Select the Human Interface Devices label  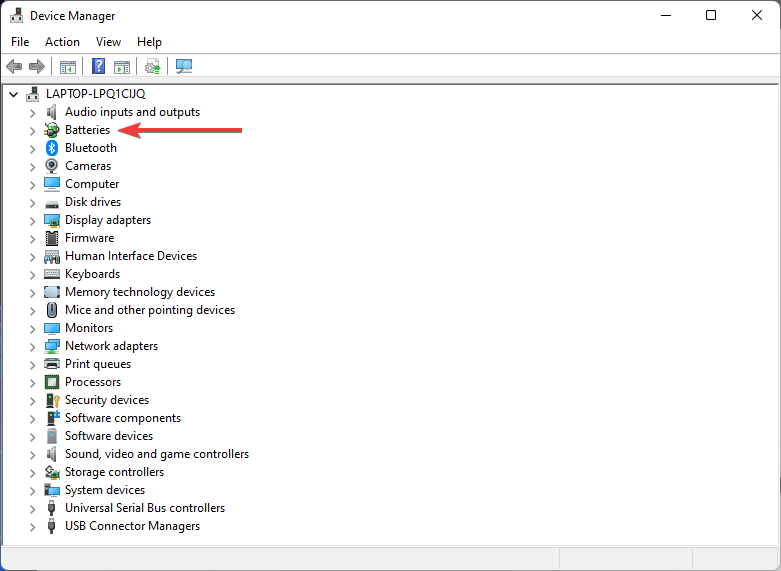click(x=131, y=256)
